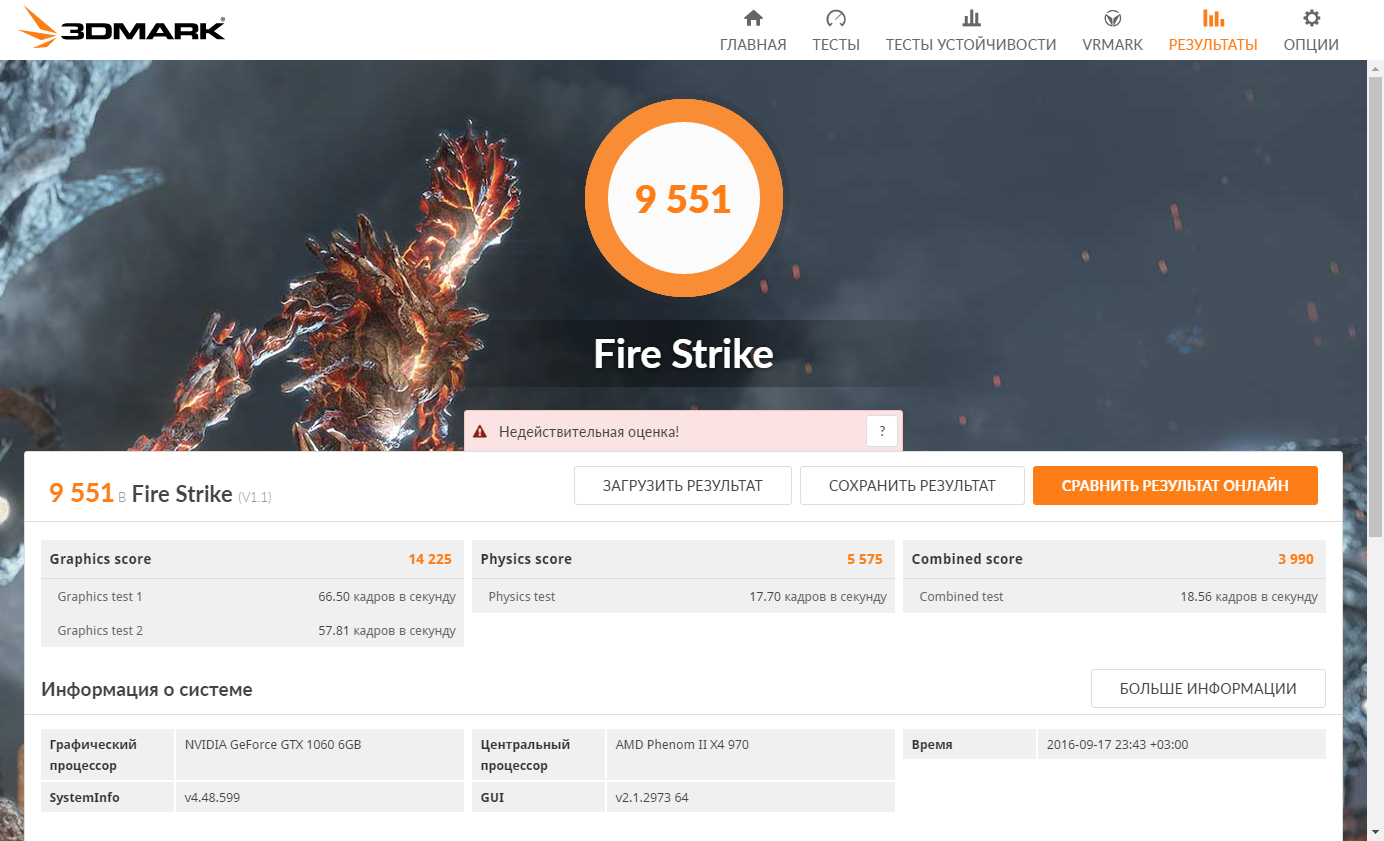Click СРАВНИТЬ РЕЗУЛЬТАТ ОНЛАЙН button
Image resolution: width=1384 pixels, height=841 pixels.
[1175, 486]
